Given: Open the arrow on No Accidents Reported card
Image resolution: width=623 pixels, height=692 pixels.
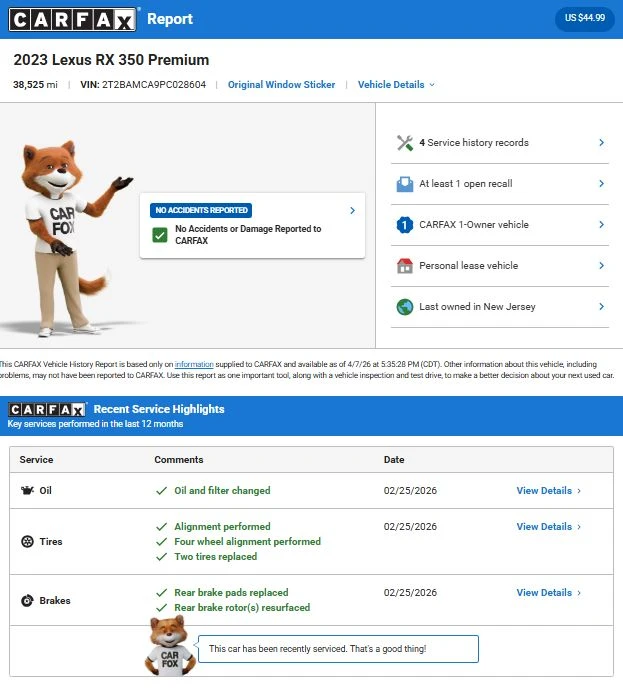Looking at the screenshot, I should (352, 211).
